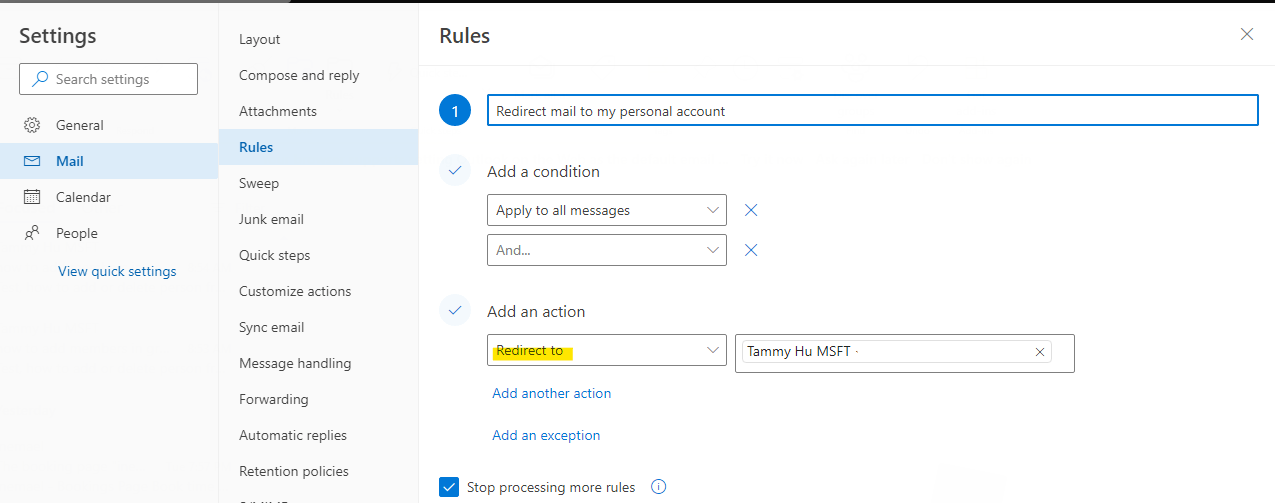Select Automatic replies in the Mail menu

292,435
